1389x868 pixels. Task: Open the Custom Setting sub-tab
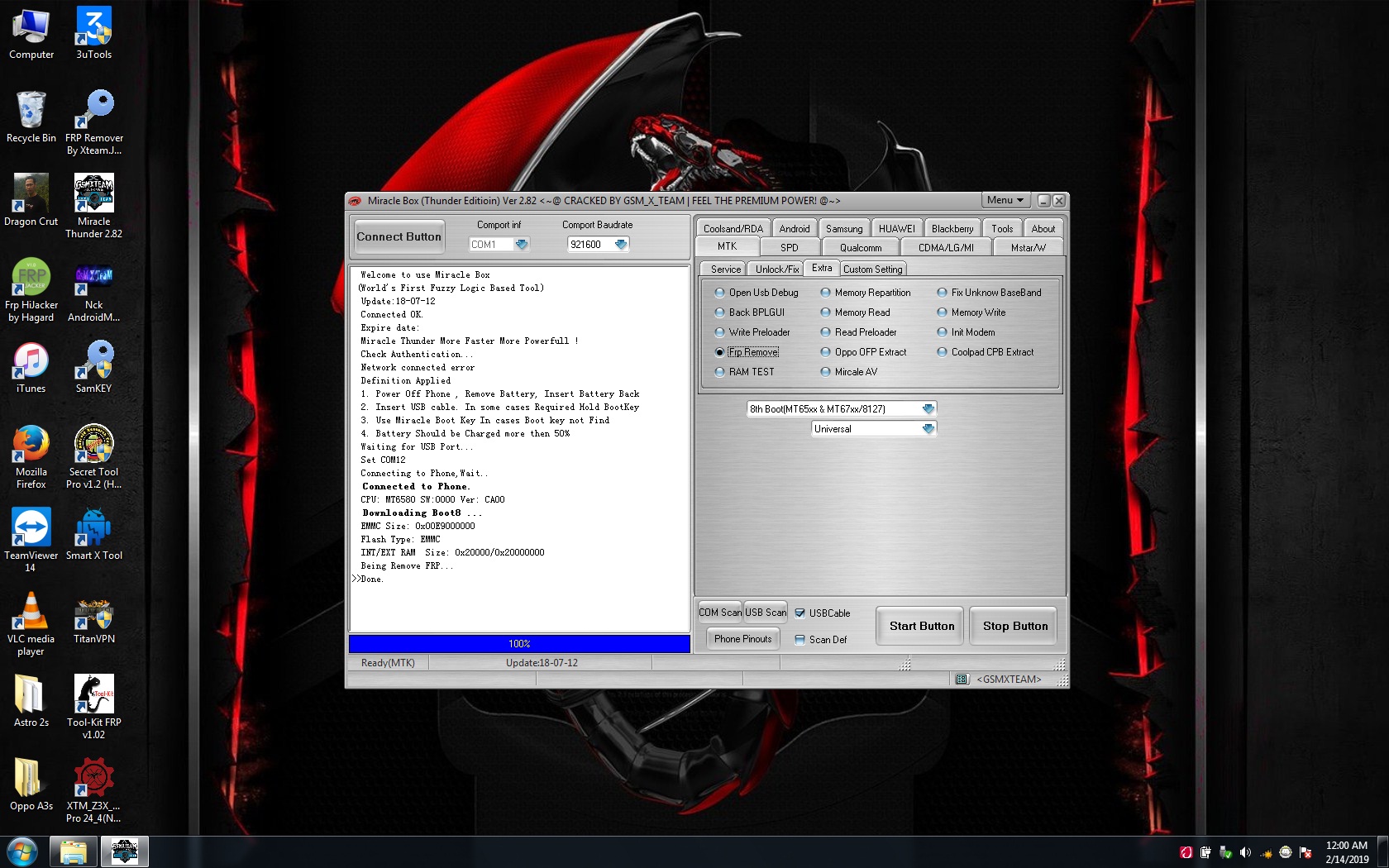[x=873, y=269]
